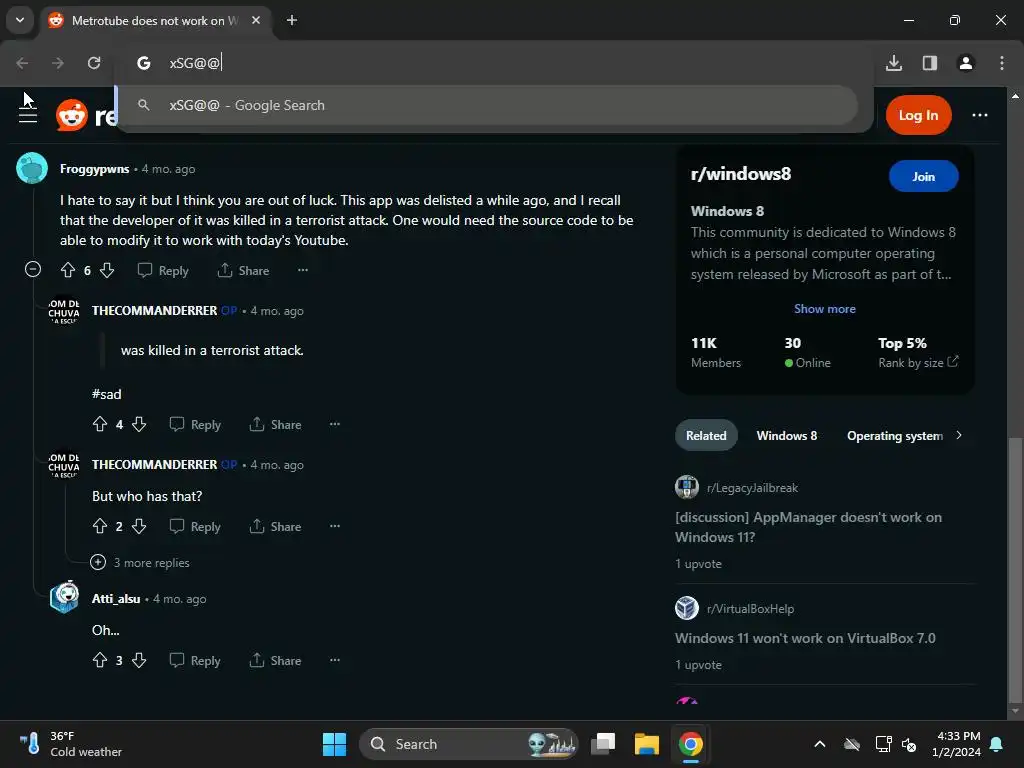1024x768 pixels.
Task: Share the "But who has that?" comment
Action: 276,526
